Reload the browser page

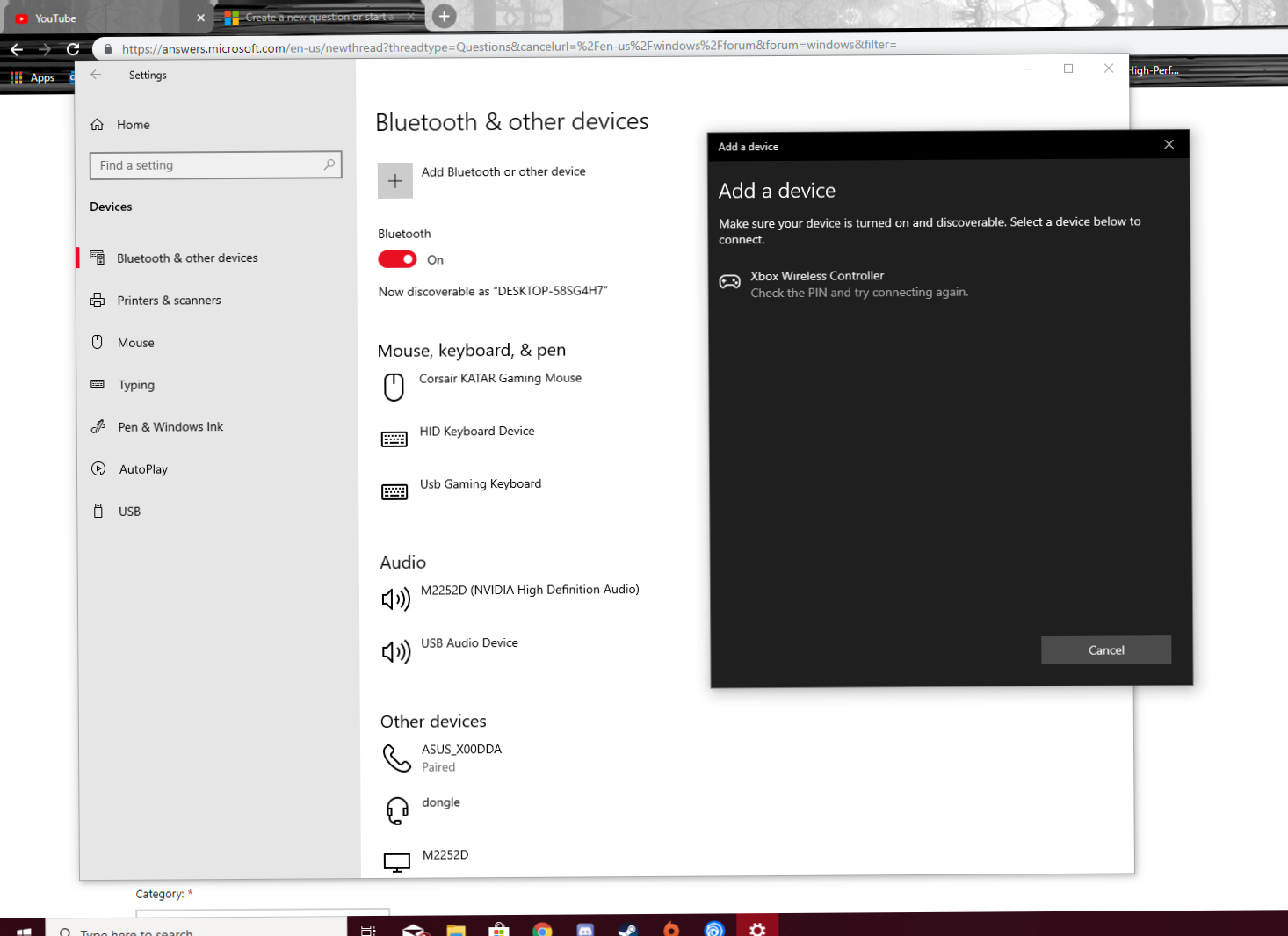point(73,49)
